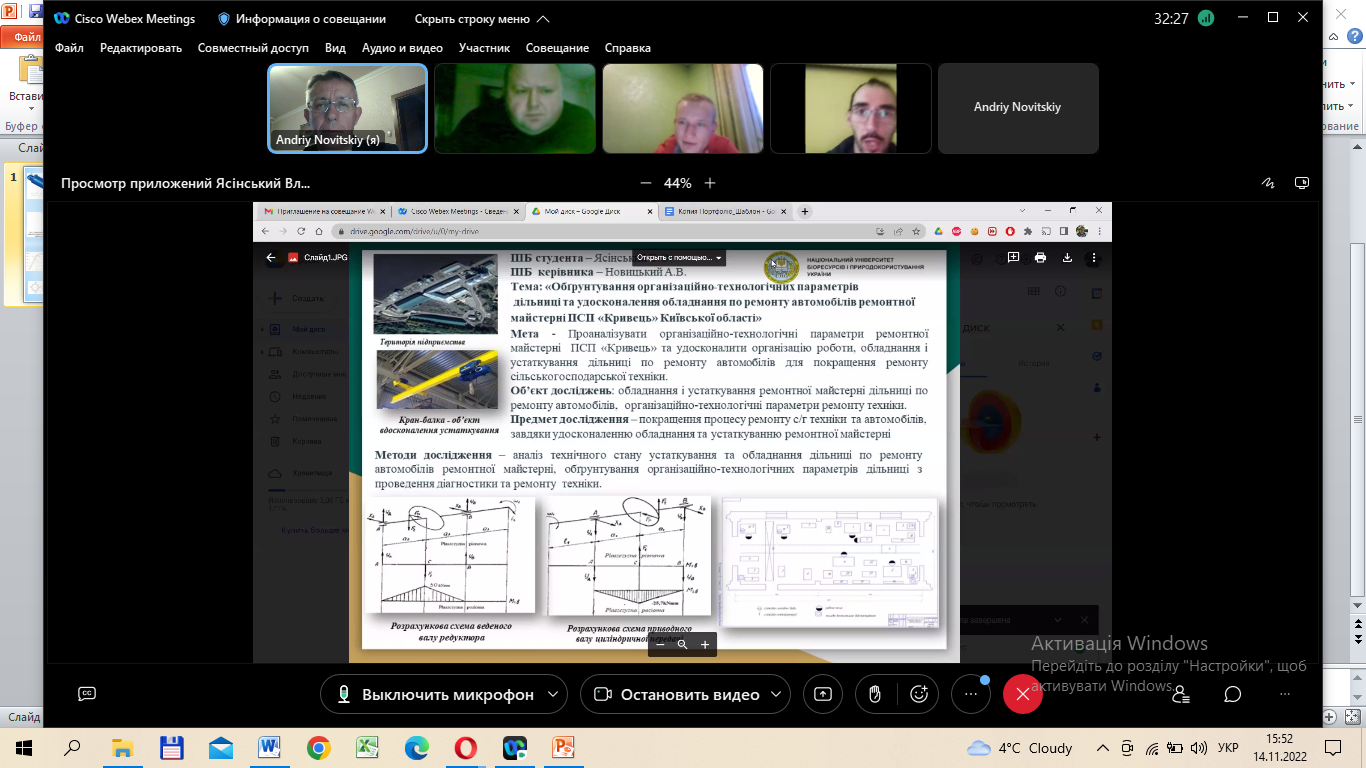Viewport: 1366px width, 768px height.
Task: Open the reactions smiley icon
Action: click(919, 694)
